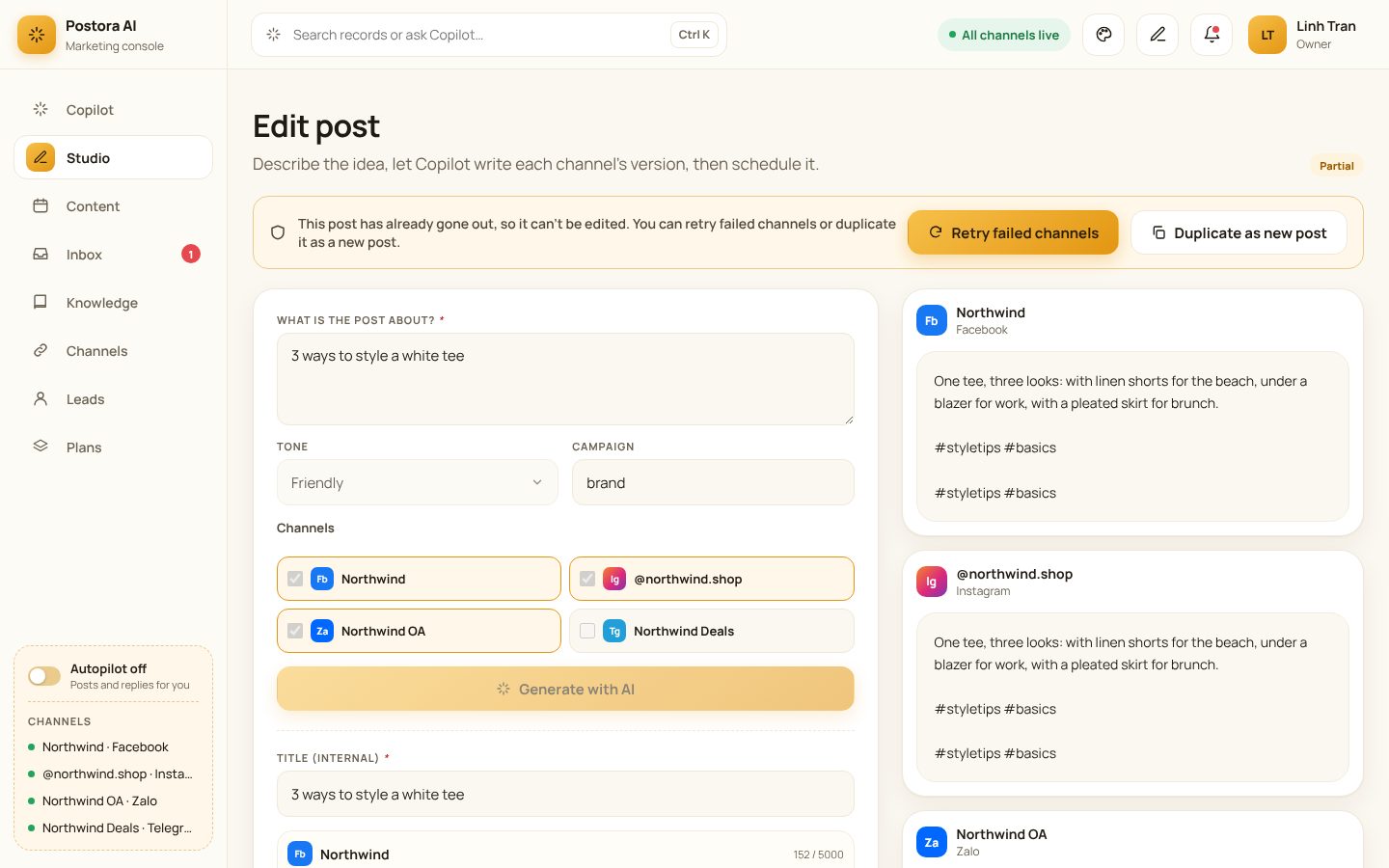Go to the Leads page
Viewport: 1389px width, 868px height.
pyautogui.click(x=113, y=399)
